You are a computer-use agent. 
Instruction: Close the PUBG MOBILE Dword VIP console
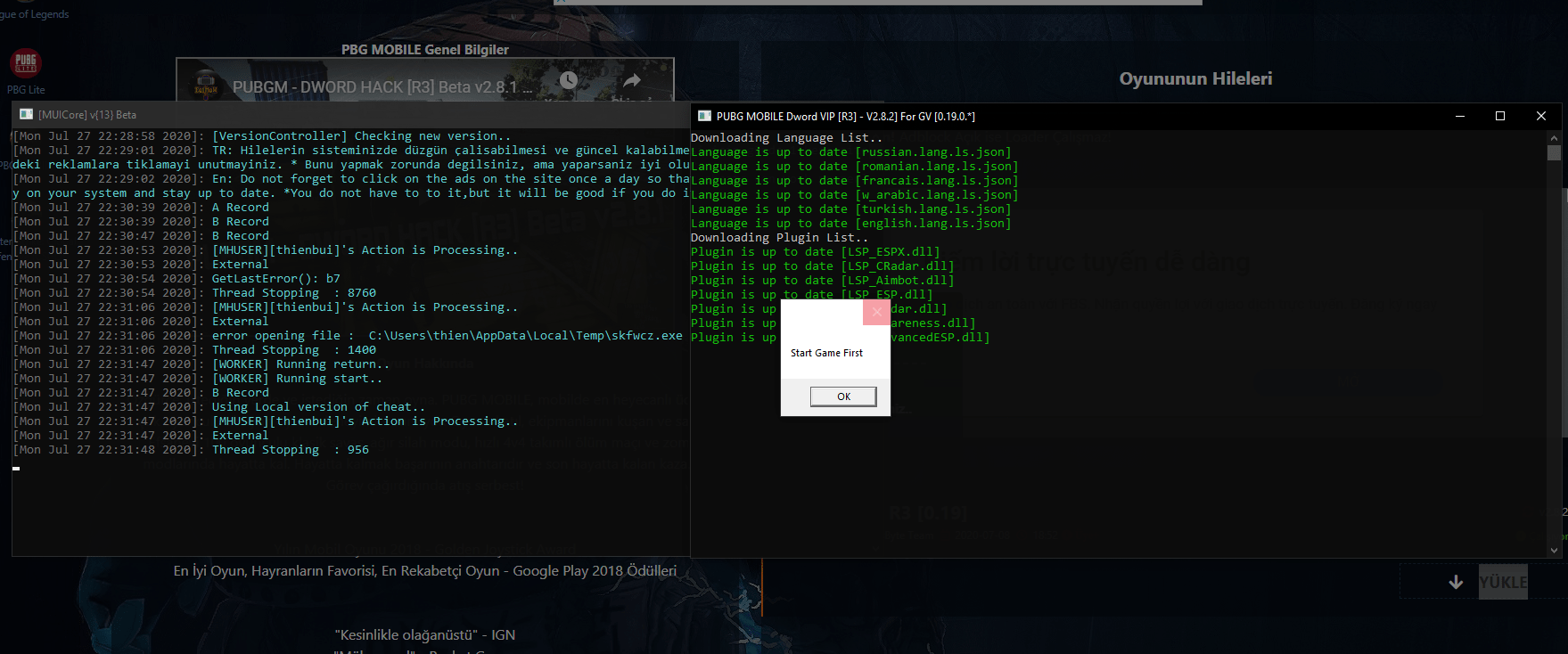(x=1541, y=116)
